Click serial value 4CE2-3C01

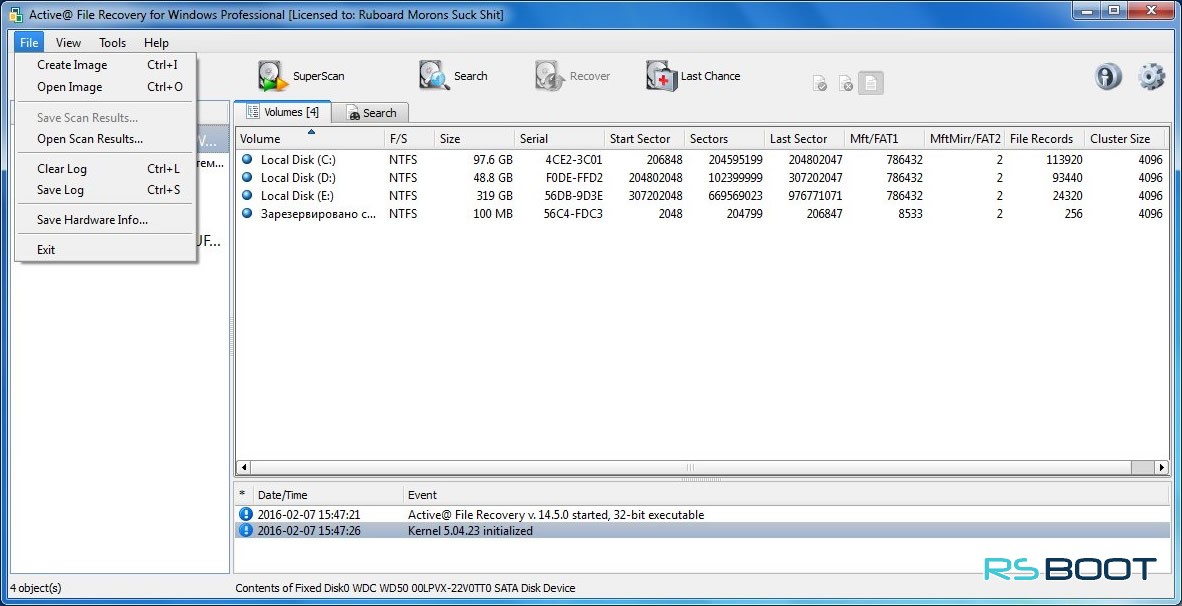[x=573, y=160]
